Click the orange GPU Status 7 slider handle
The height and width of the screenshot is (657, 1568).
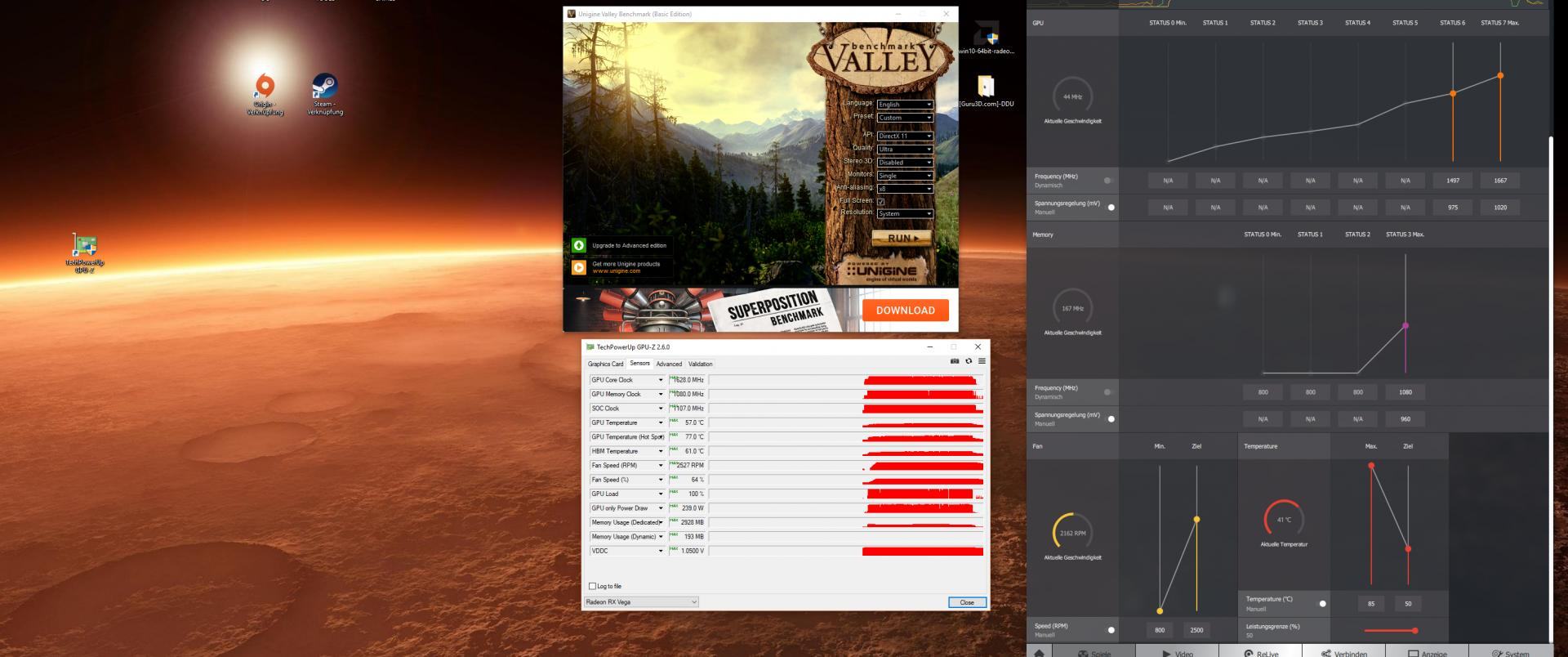point(1500,76)
